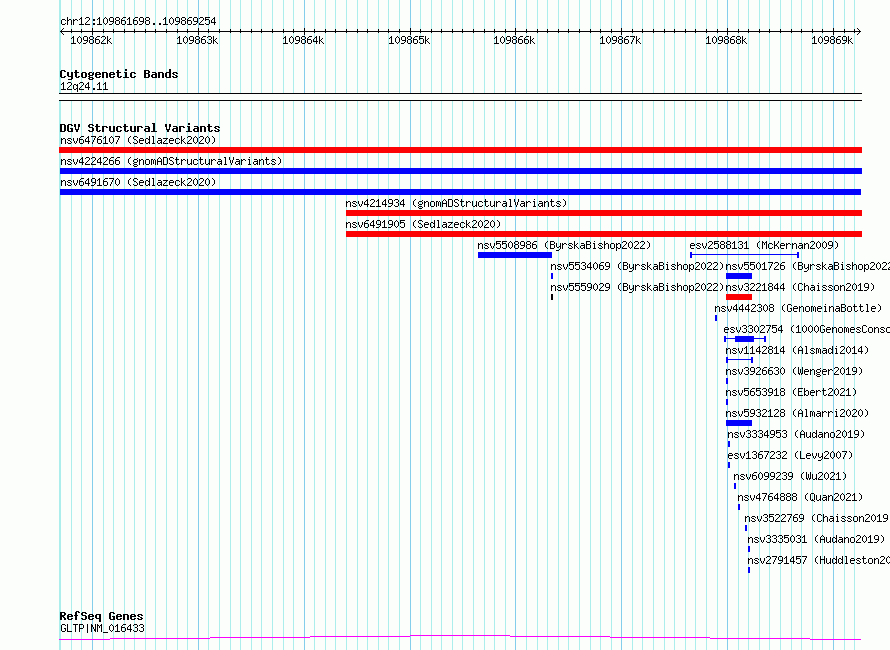Viewport: 890px width, 650px height.
Task: Click the nsv6491670 (Sedlazeck2020) label
Action: [138, 182]
